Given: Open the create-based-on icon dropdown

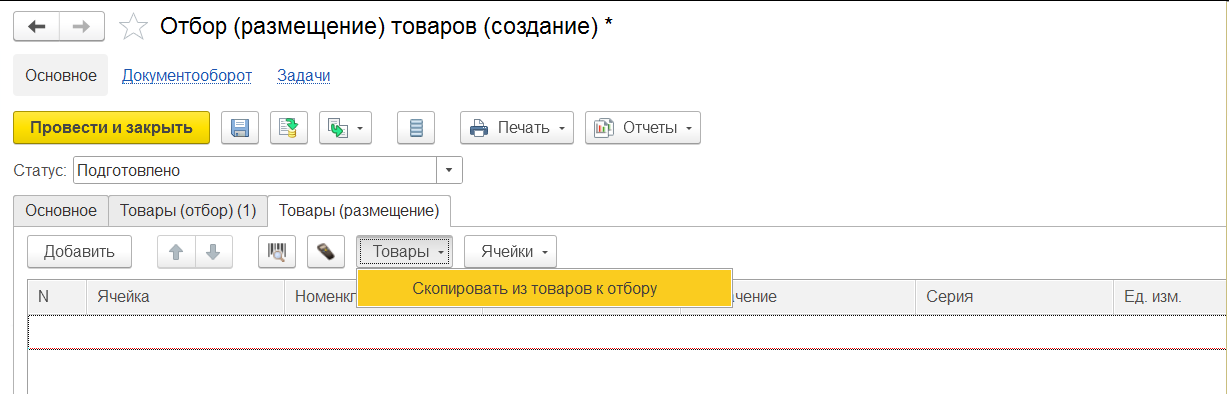Looking at the screenshot, I should pos(345,128).
